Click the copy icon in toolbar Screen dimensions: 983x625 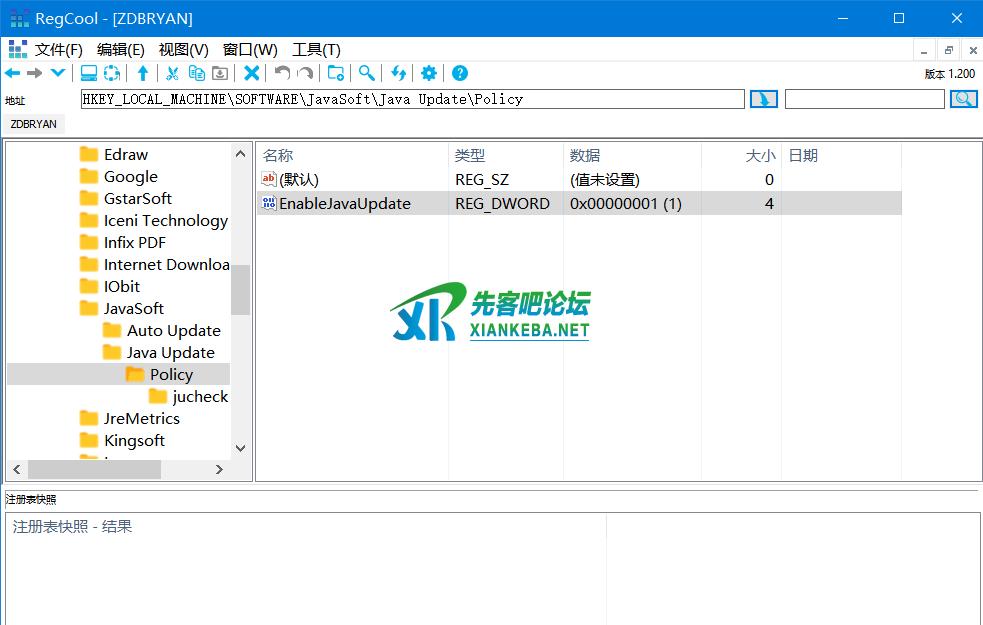(x=197, y=73)
